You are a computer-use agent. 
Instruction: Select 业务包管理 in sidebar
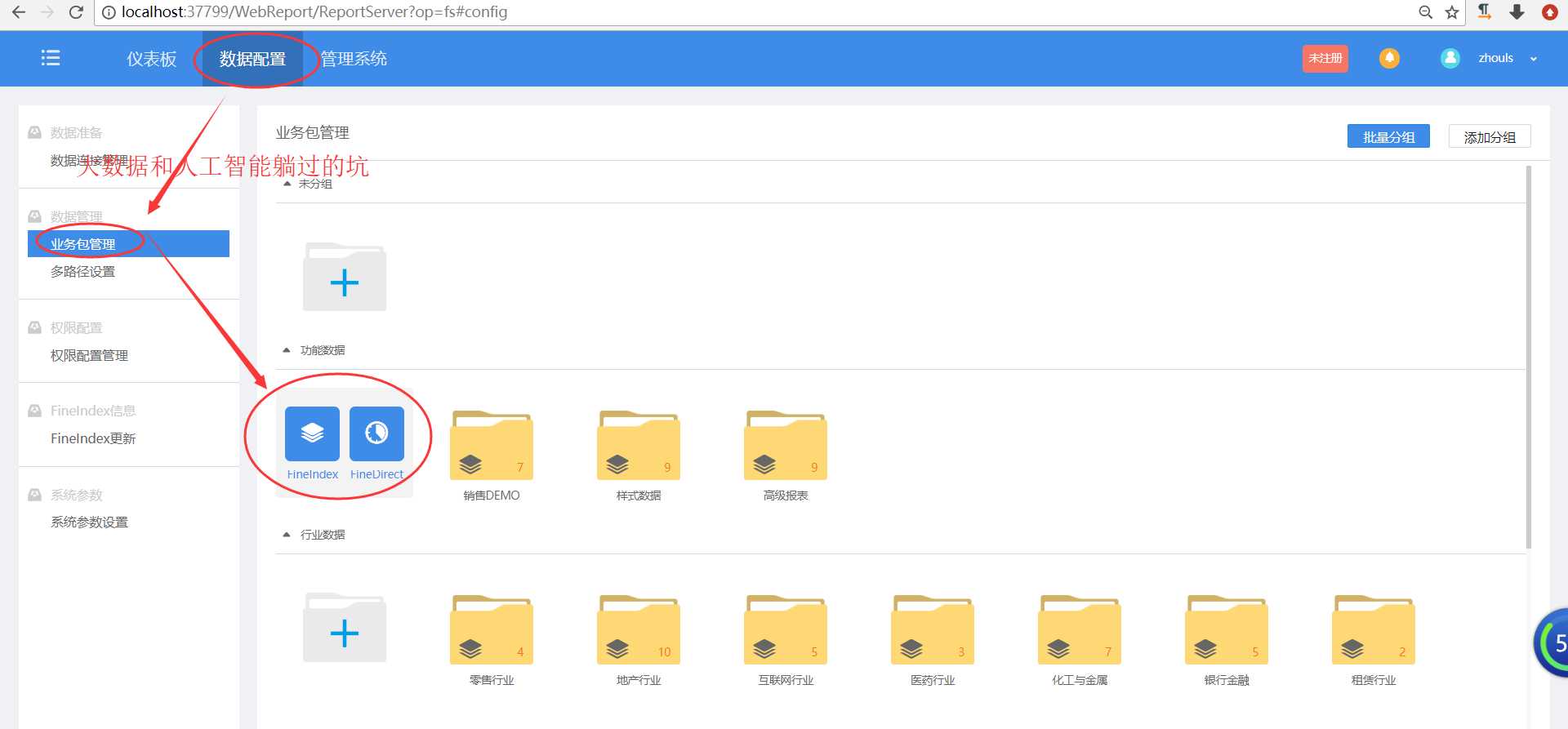pos(128,243)
